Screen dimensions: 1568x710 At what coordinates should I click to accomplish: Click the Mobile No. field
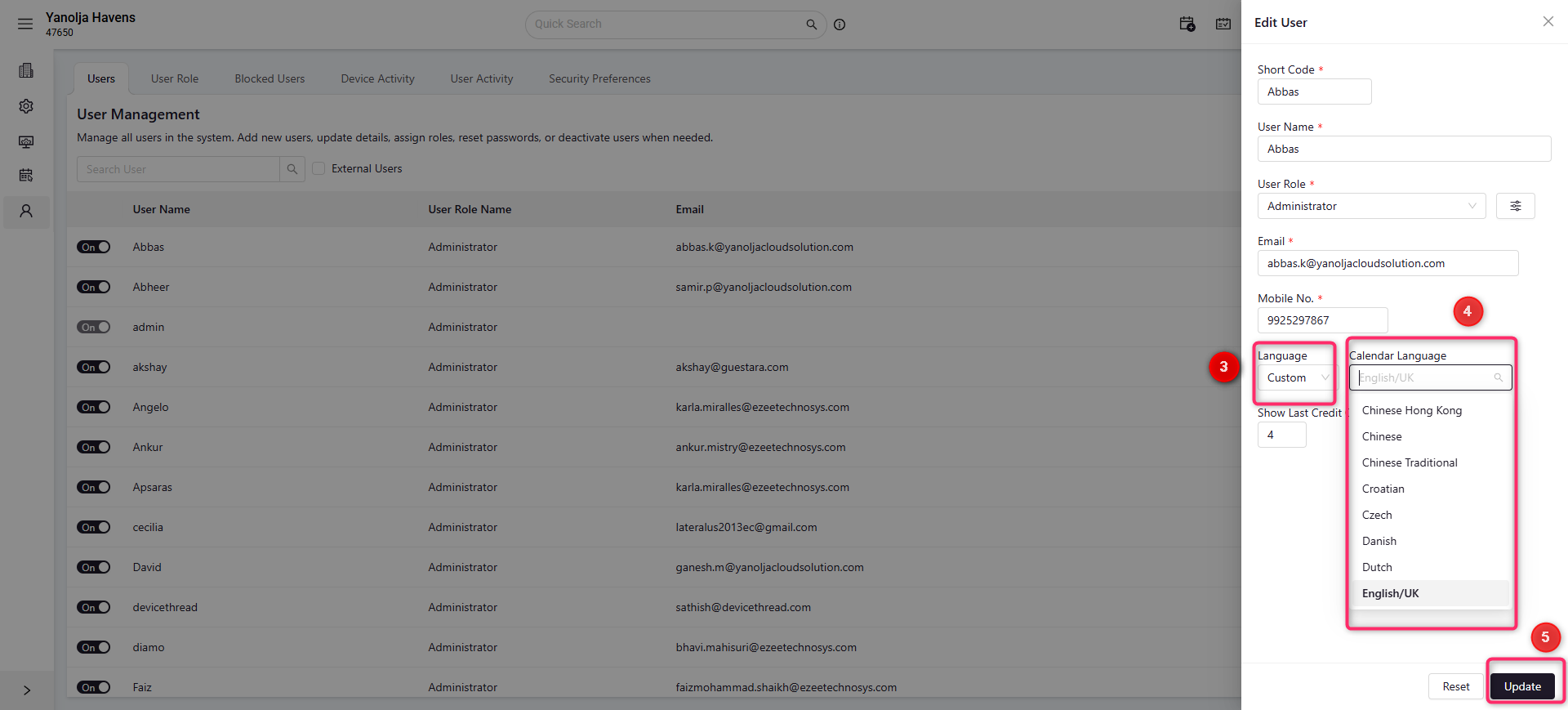(x=1322, y=320)
